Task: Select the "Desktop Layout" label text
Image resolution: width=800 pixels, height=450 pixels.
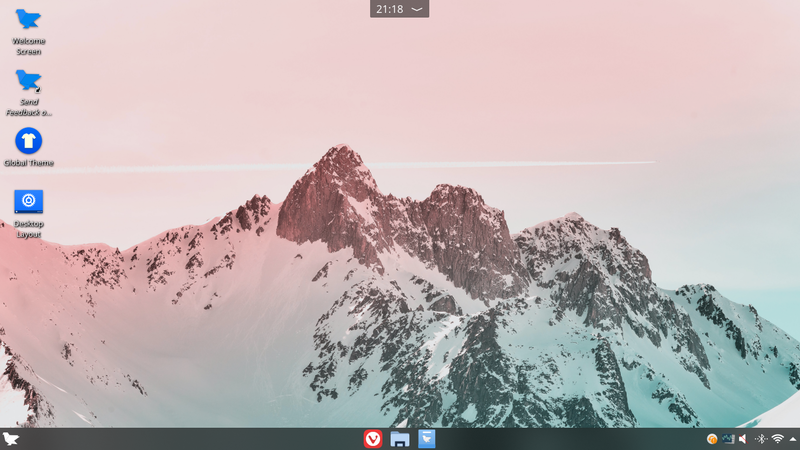Action: [x=28, y=229]
